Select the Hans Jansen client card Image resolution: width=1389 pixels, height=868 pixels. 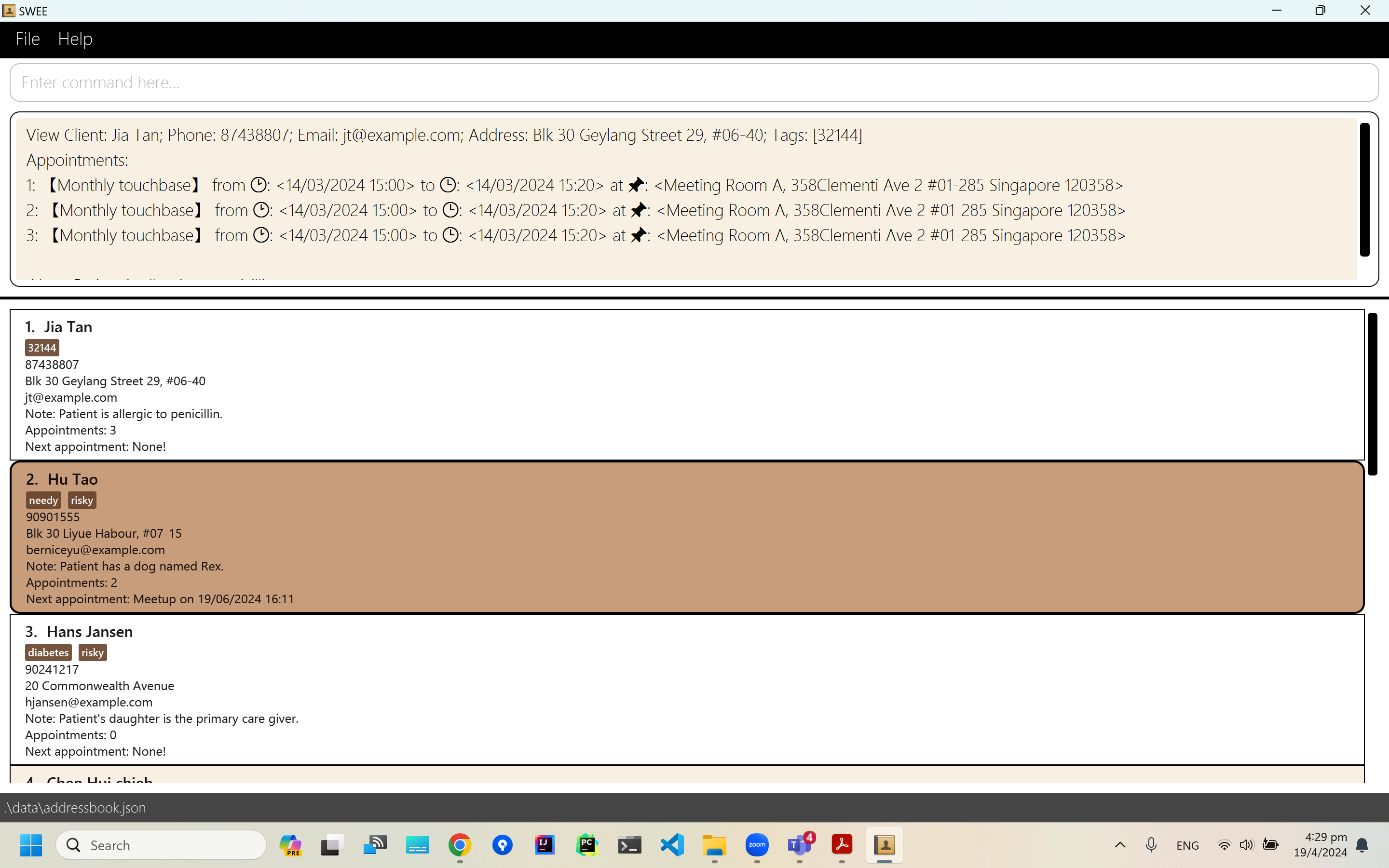click(x=686, y=689)
